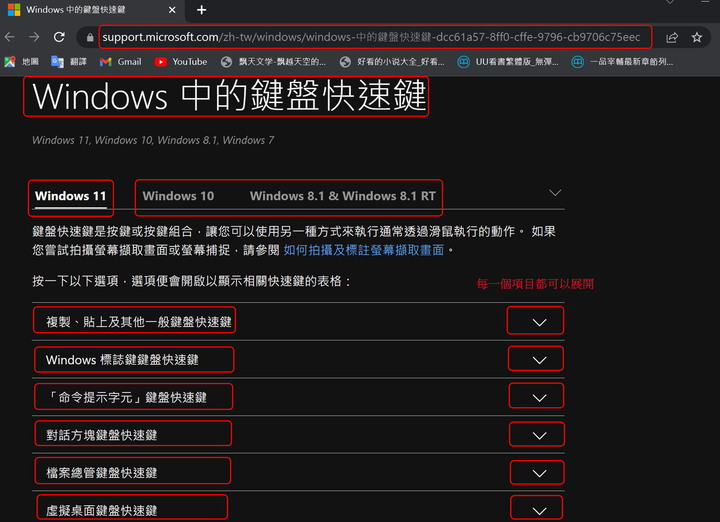Switch to the Windows 10 tab
The image size is (720, 522).
pyautogui.click(x=178, y=196)
